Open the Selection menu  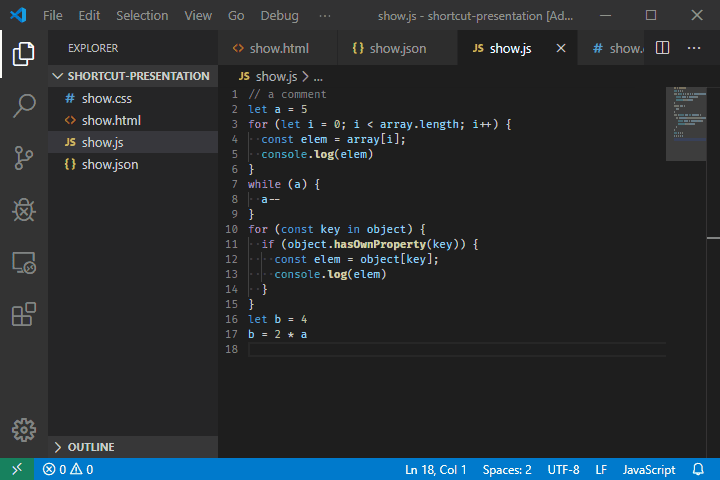point(142,16)
